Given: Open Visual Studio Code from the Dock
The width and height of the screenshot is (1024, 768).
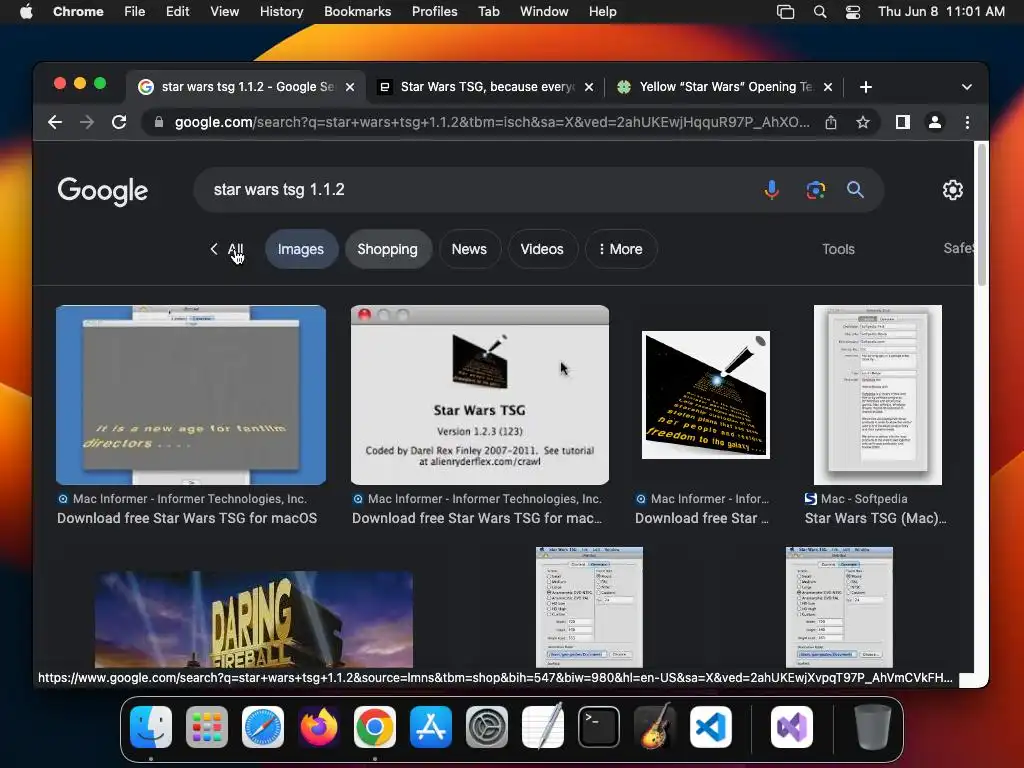Looking at the screenshot, I should pos(711,727).
